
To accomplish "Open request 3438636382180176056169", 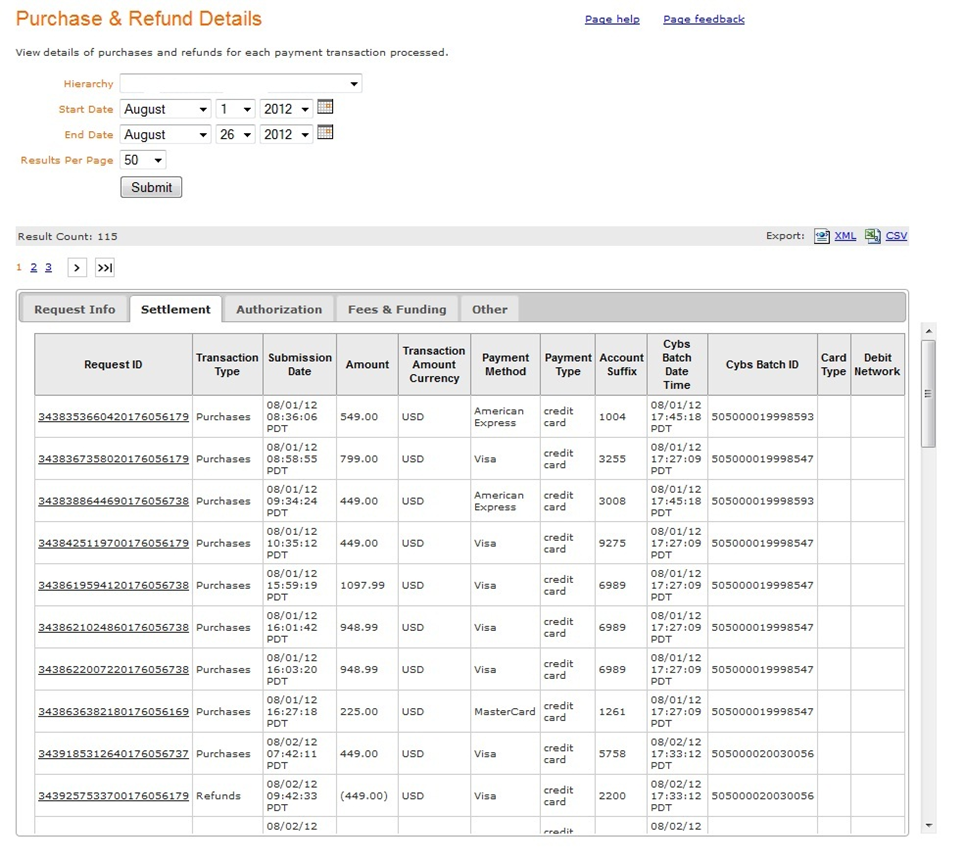I will point(113,712).
